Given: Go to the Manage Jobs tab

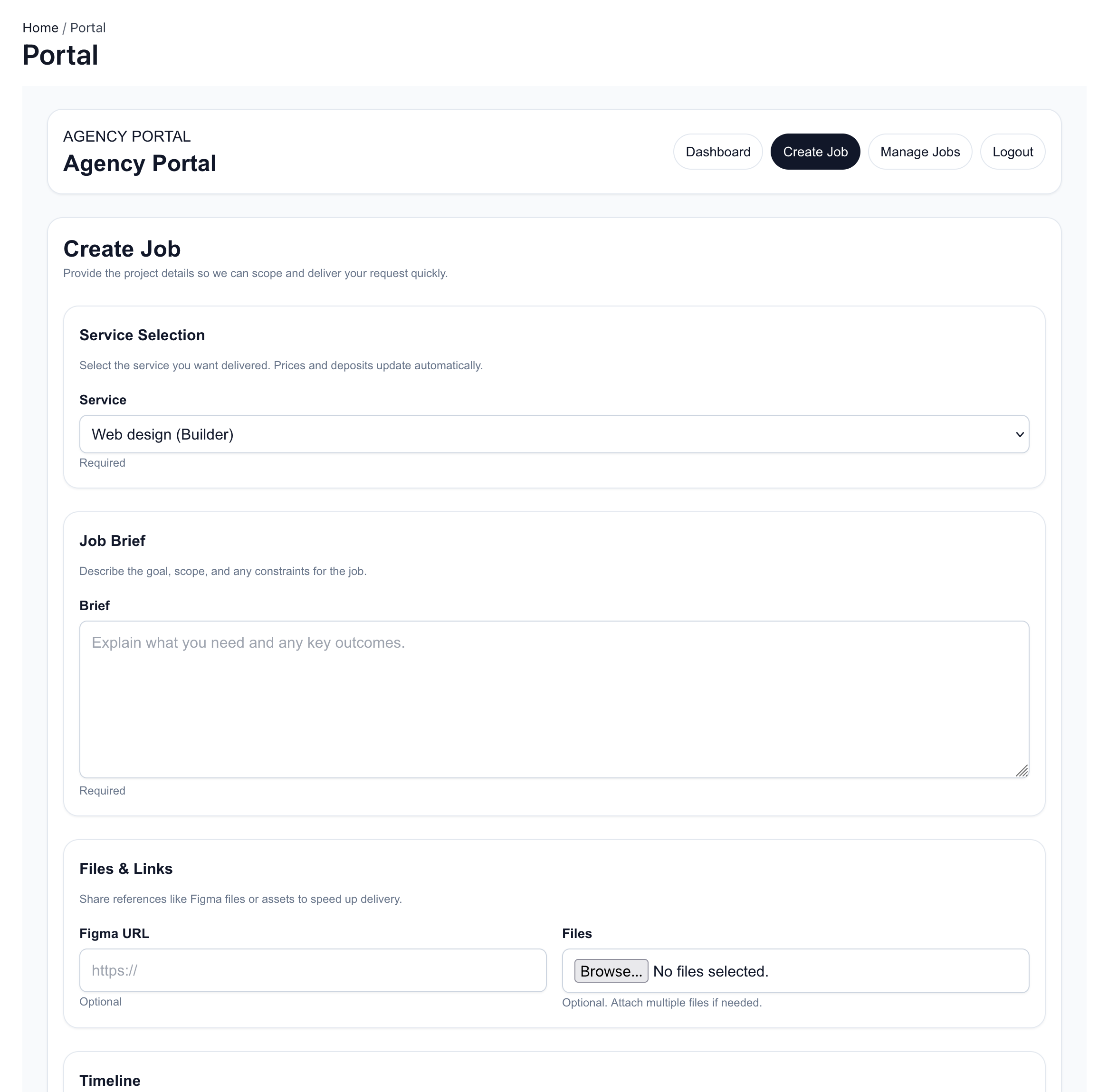Looking at the screenshot, I should coord(919,152).
